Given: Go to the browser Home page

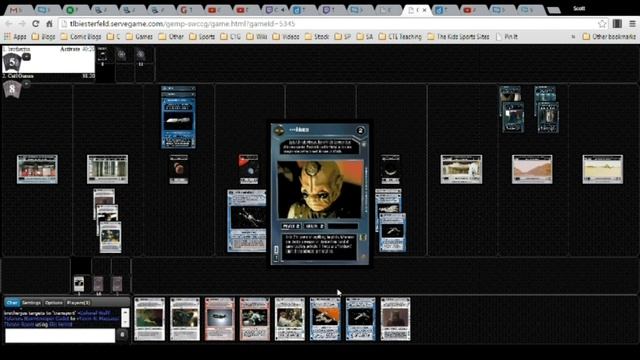Looking at the screenshot, I should click(x=49, y=24).
